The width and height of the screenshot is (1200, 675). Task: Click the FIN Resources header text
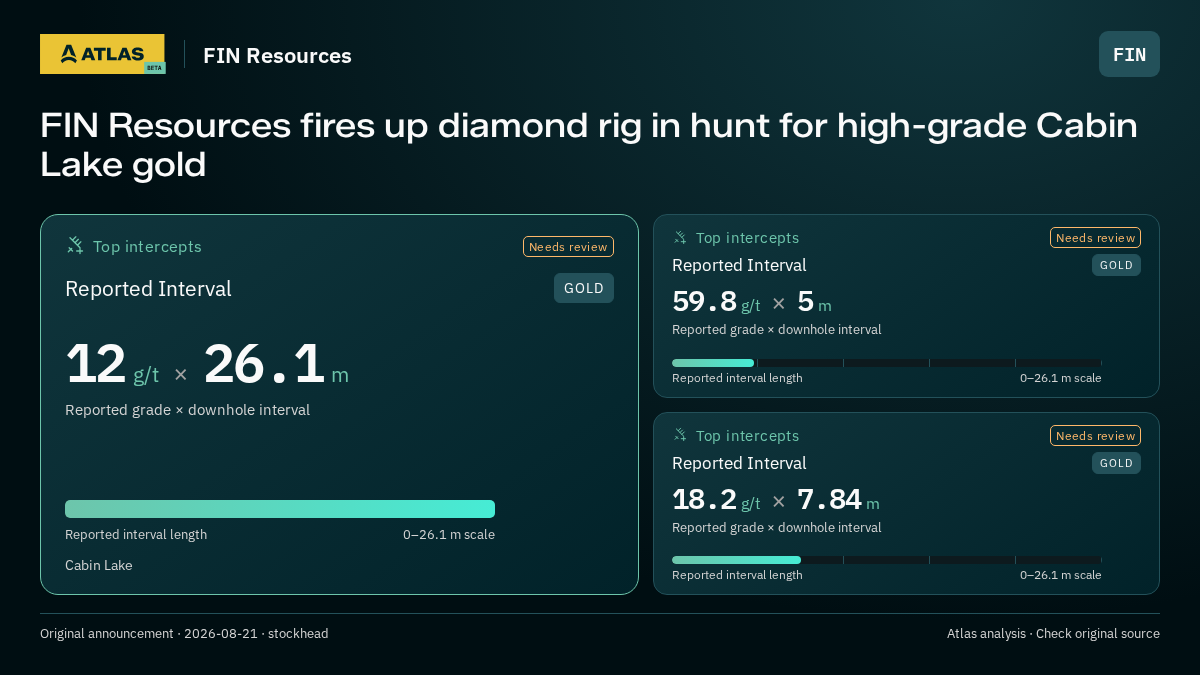(277, 56)
